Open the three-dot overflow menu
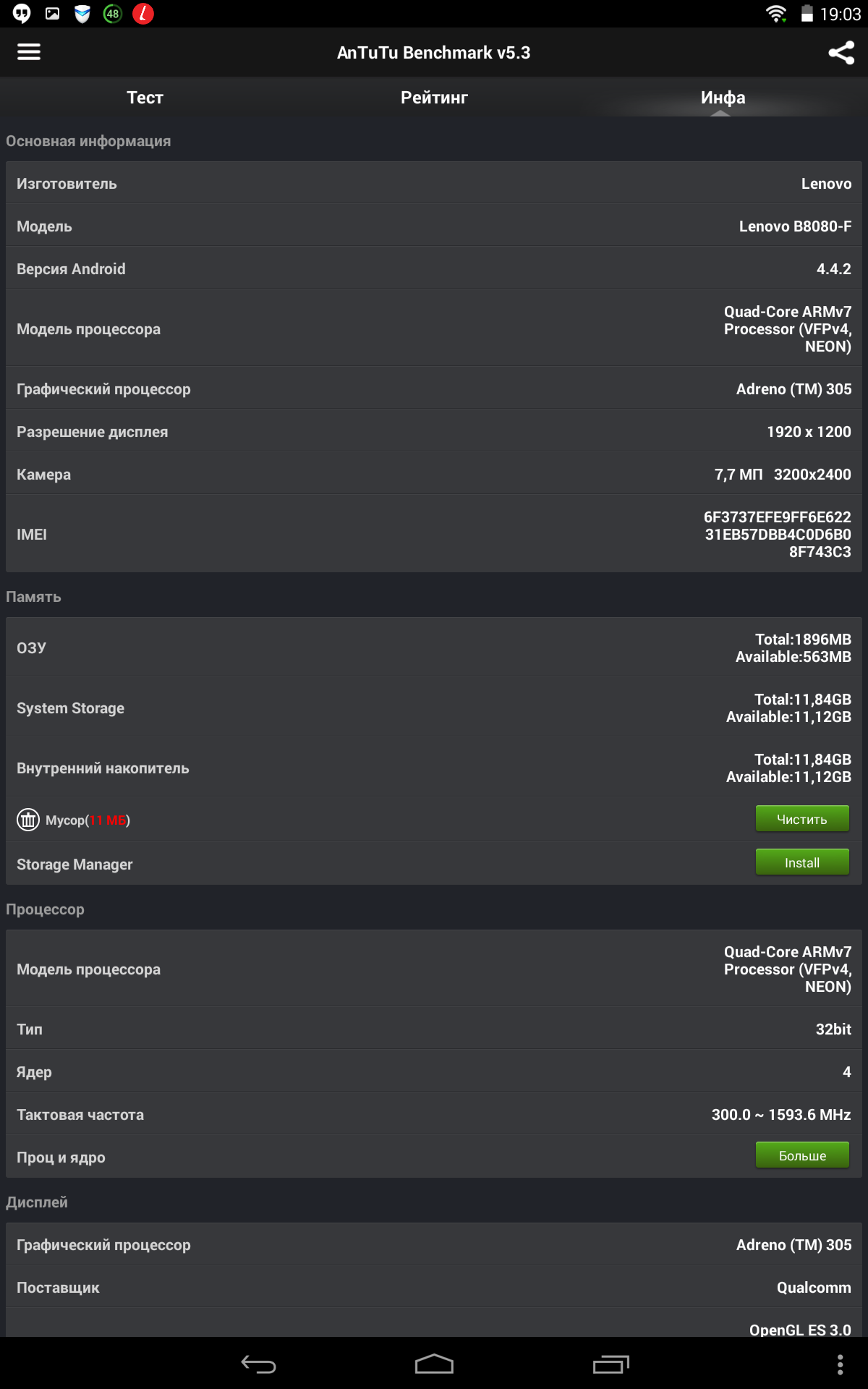 coord(840,1364)
